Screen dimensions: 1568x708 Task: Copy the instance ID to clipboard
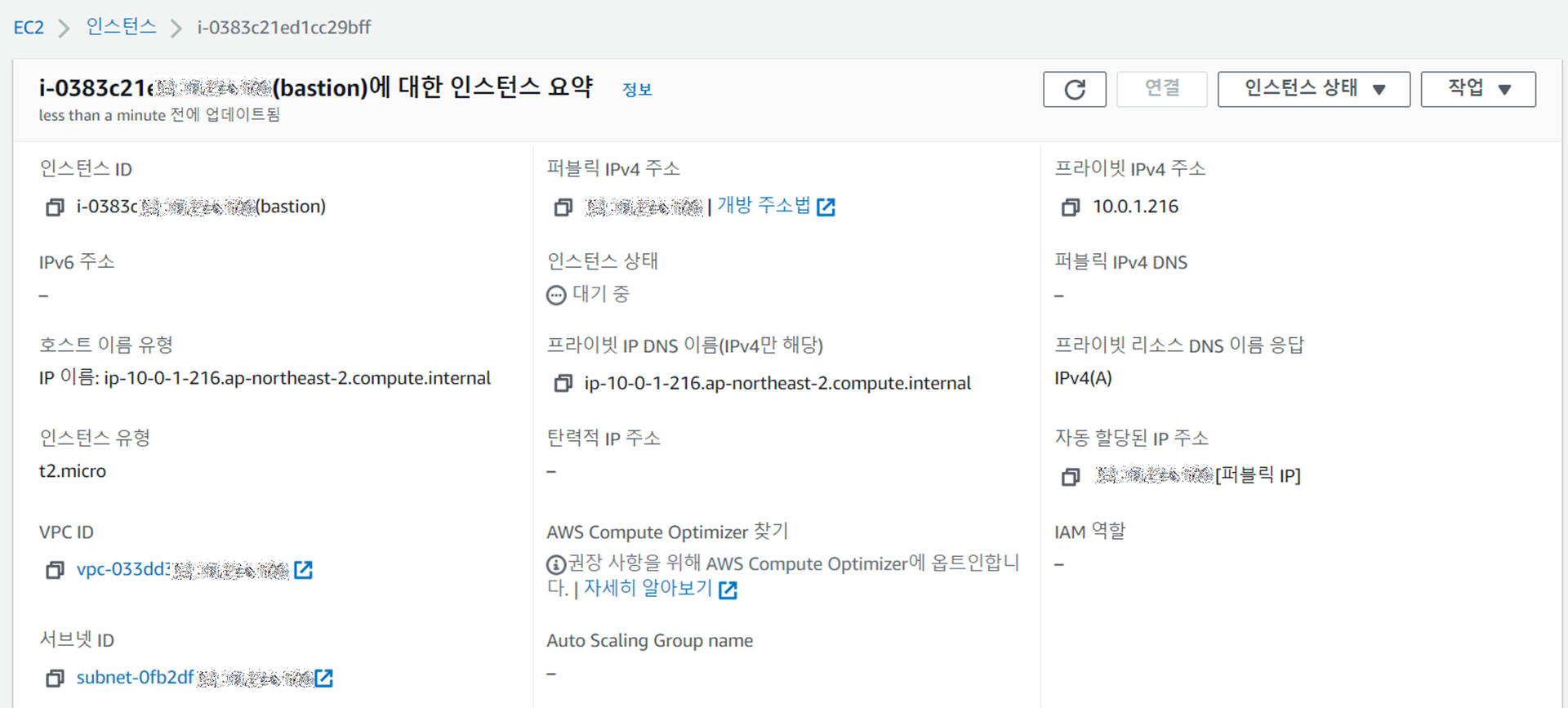coord(55,207)
